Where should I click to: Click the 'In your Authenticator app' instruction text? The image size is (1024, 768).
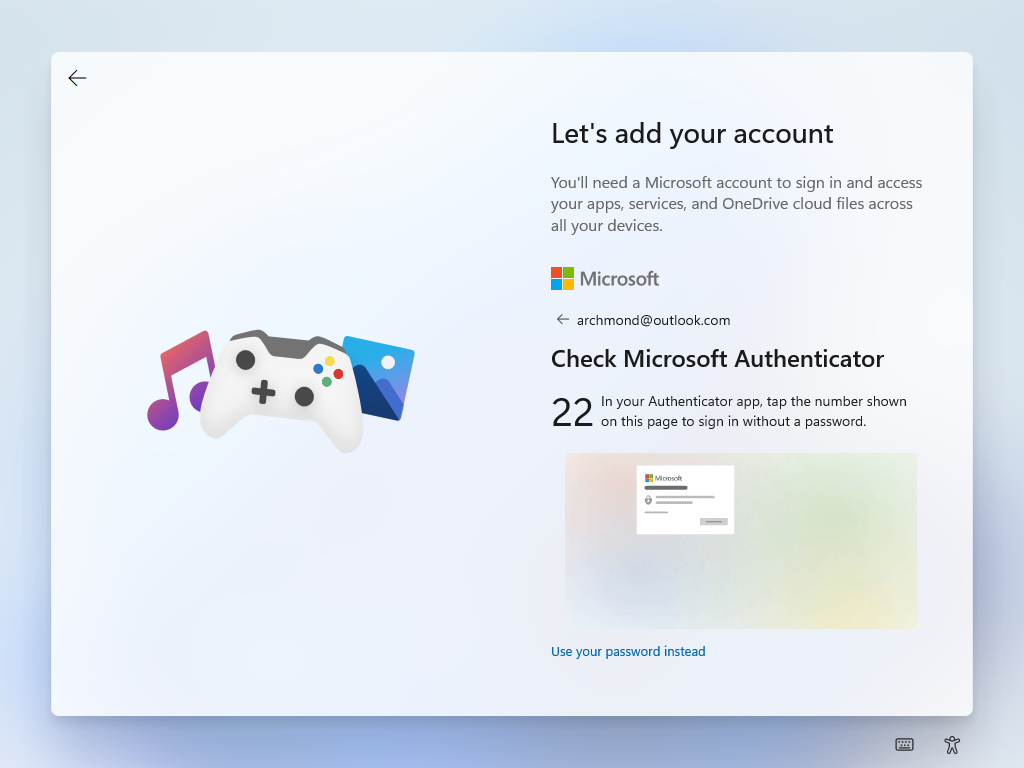click(754, 411)
